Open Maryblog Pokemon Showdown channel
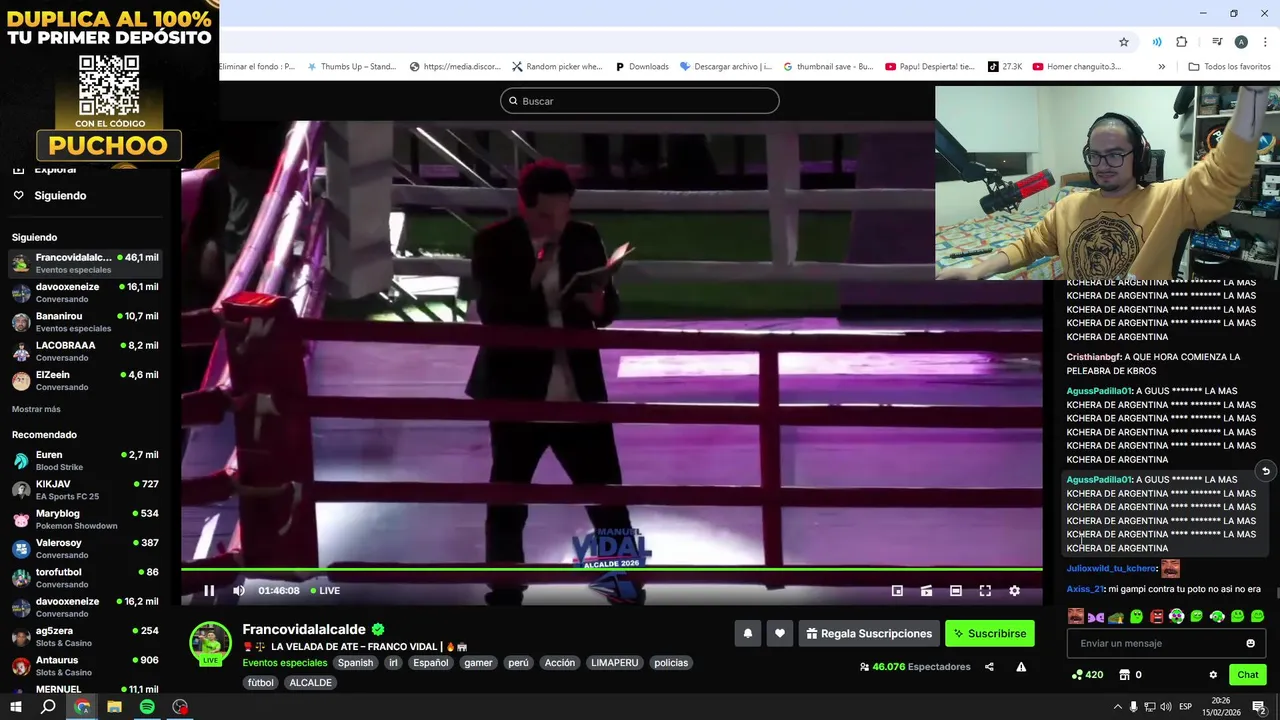 [86, 519]
